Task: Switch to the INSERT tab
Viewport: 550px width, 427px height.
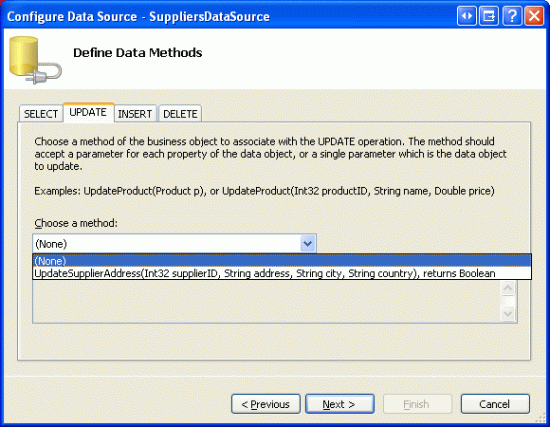Action: click(135, 114)
